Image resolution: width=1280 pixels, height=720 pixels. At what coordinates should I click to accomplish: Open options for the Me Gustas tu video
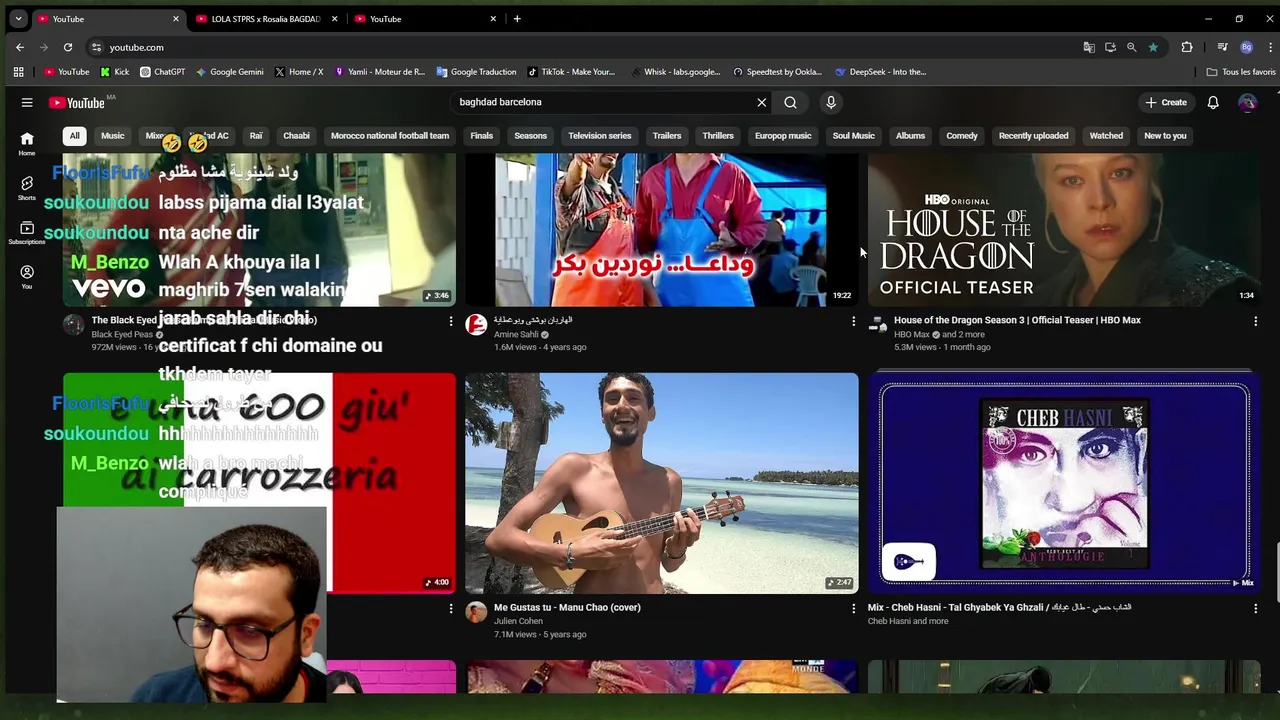(853, 608)
